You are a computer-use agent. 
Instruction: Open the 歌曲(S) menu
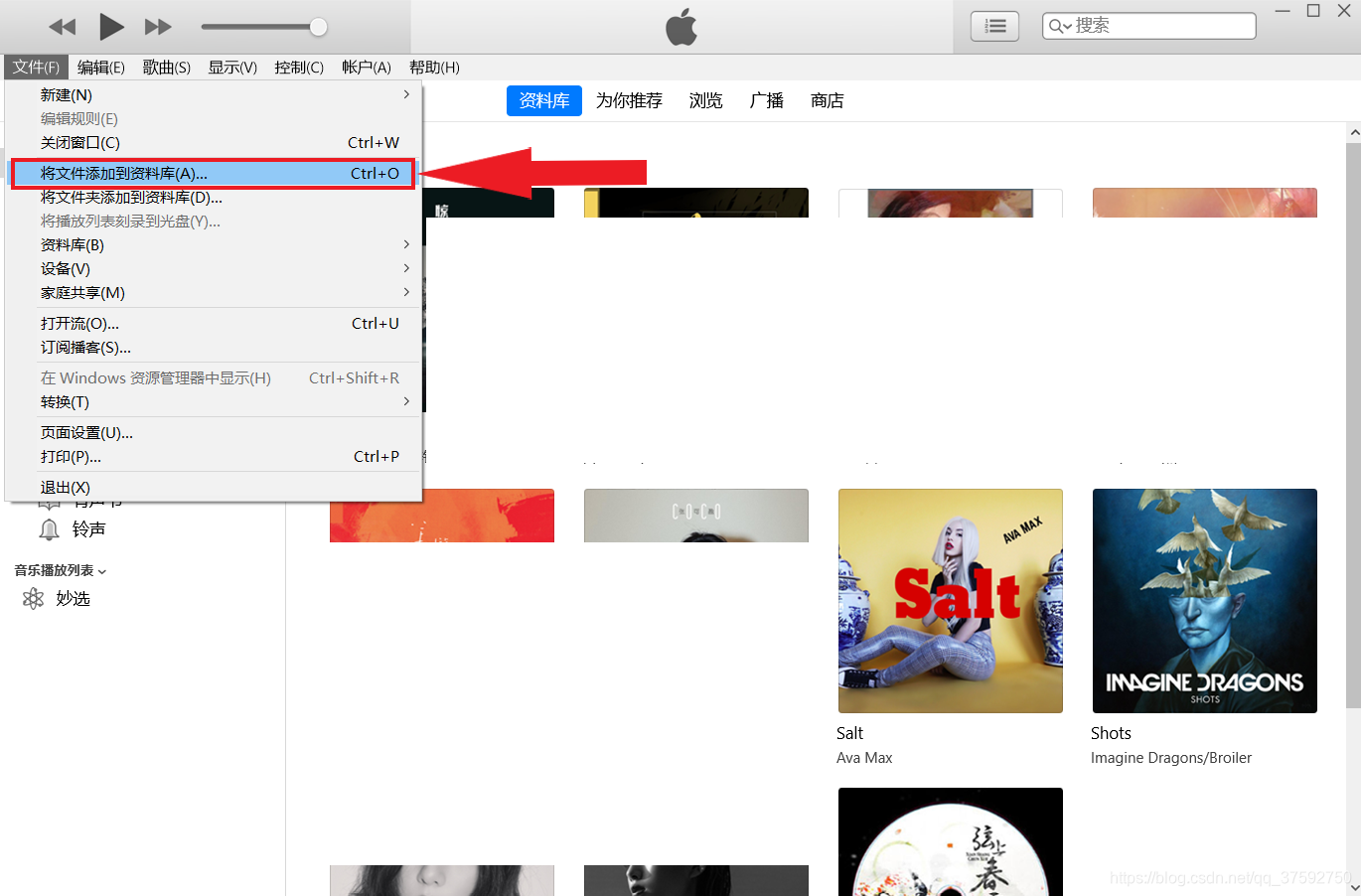coord(167,67)
